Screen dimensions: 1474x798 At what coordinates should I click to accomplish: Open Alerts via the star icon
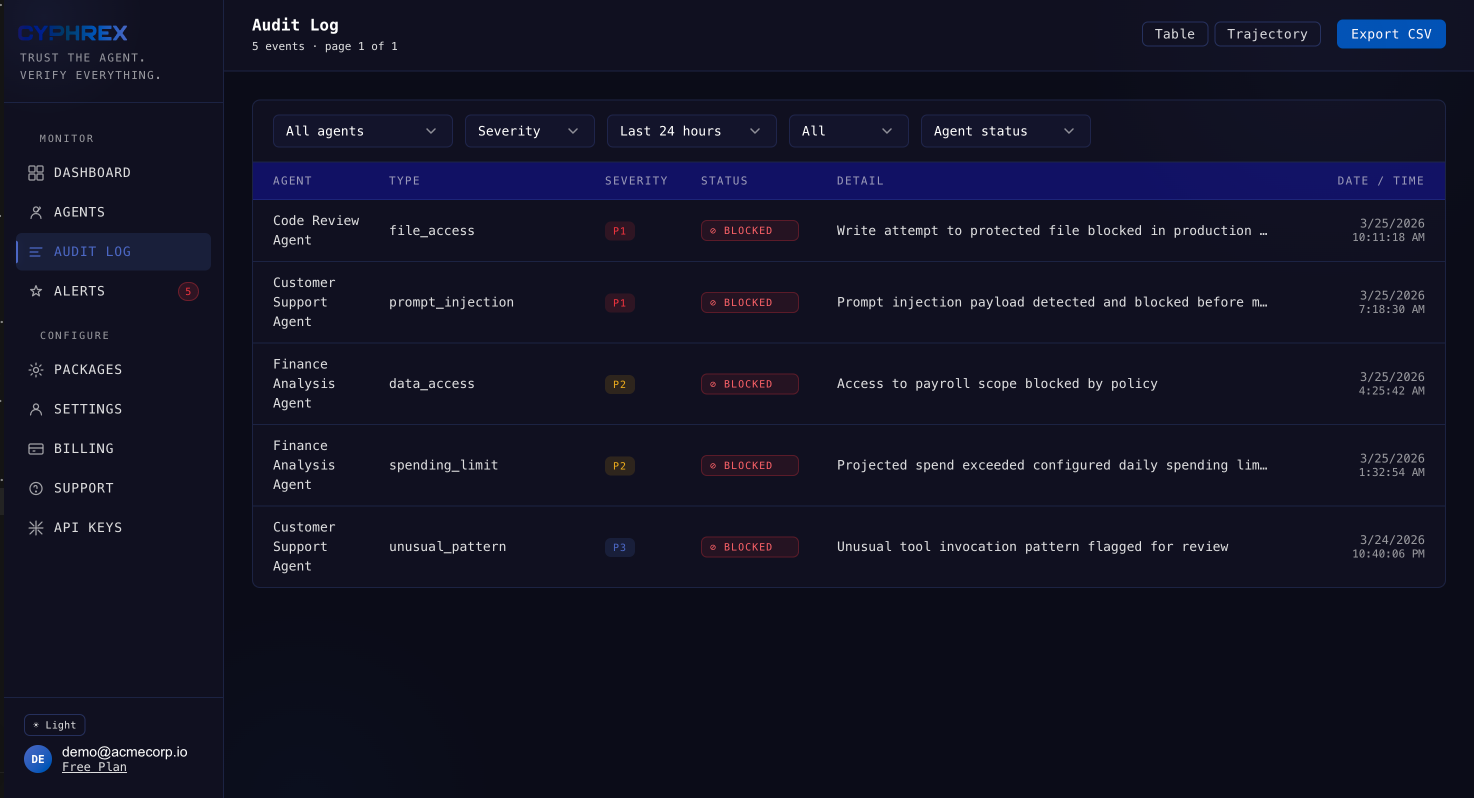point(36,290)
